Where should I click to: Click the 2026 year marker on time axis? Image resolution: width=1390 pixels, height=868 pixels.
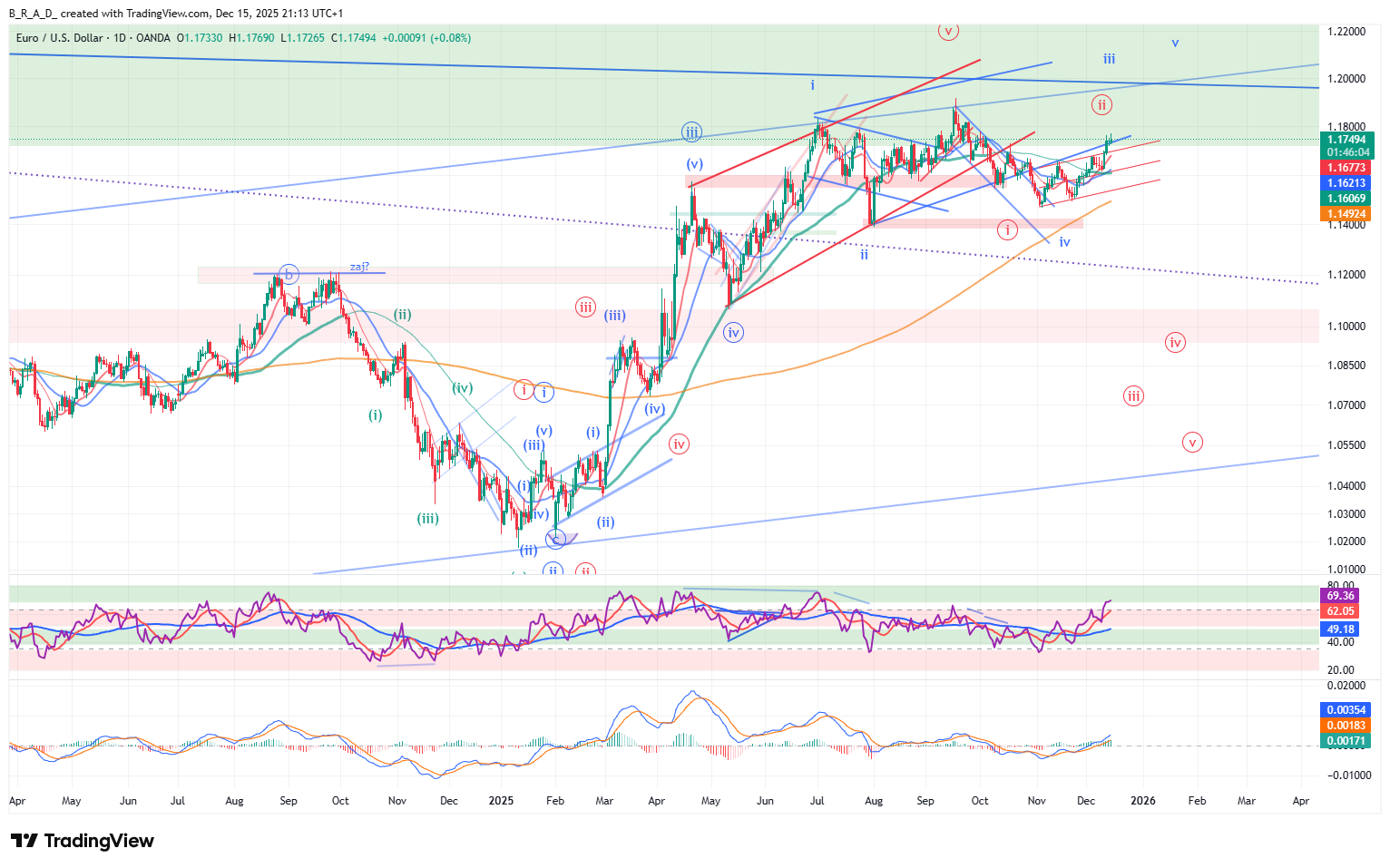point(1142,801)
